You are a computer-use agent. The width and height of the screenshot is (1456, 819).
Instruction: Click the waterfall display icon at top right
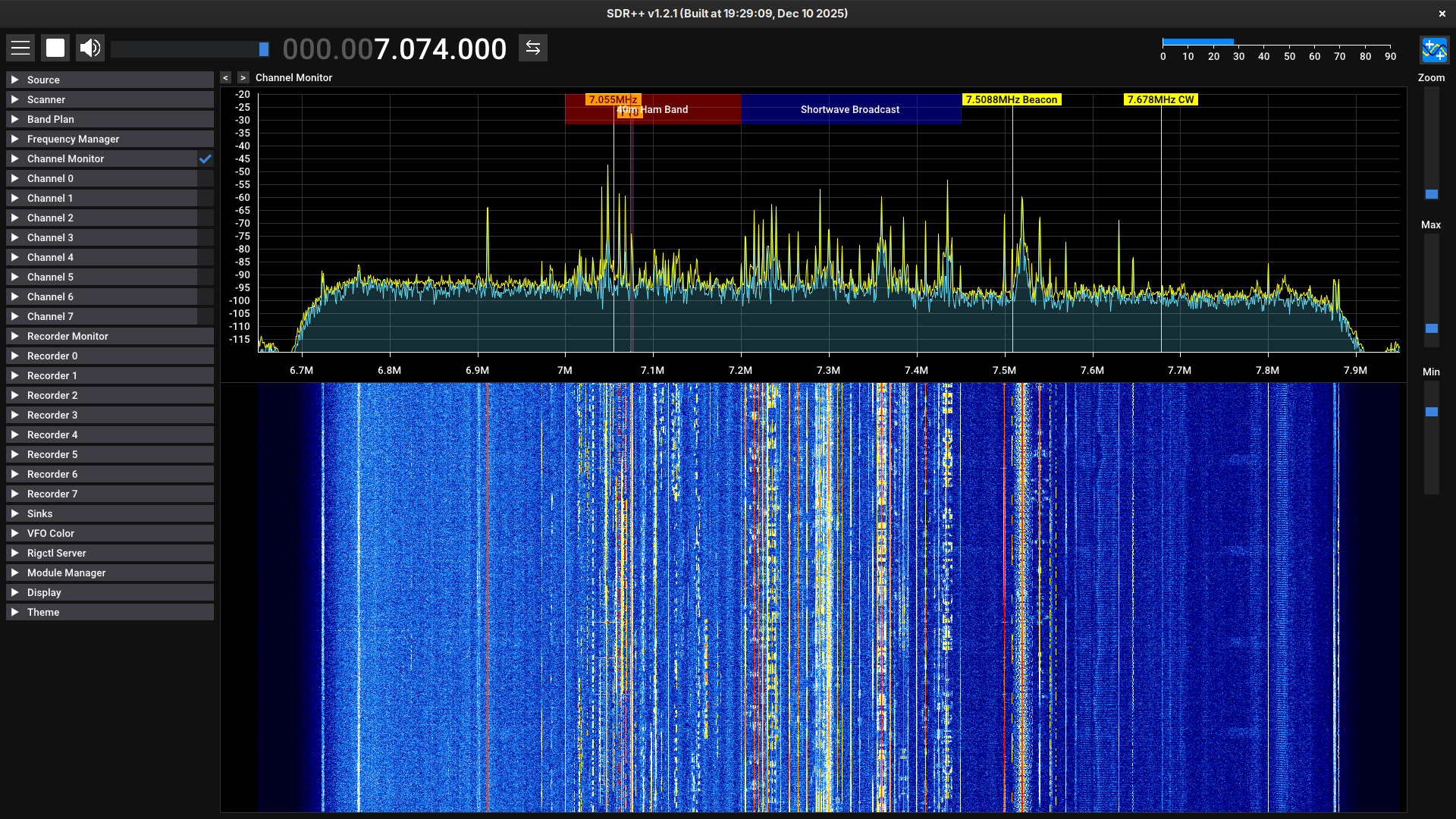tap(1433, 51)
